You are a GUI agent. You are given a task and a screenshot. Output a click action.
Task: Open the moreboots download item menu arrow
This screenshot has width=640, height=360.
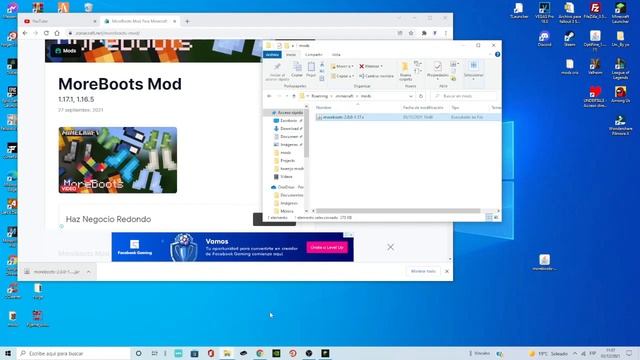(x=89, y=271)
